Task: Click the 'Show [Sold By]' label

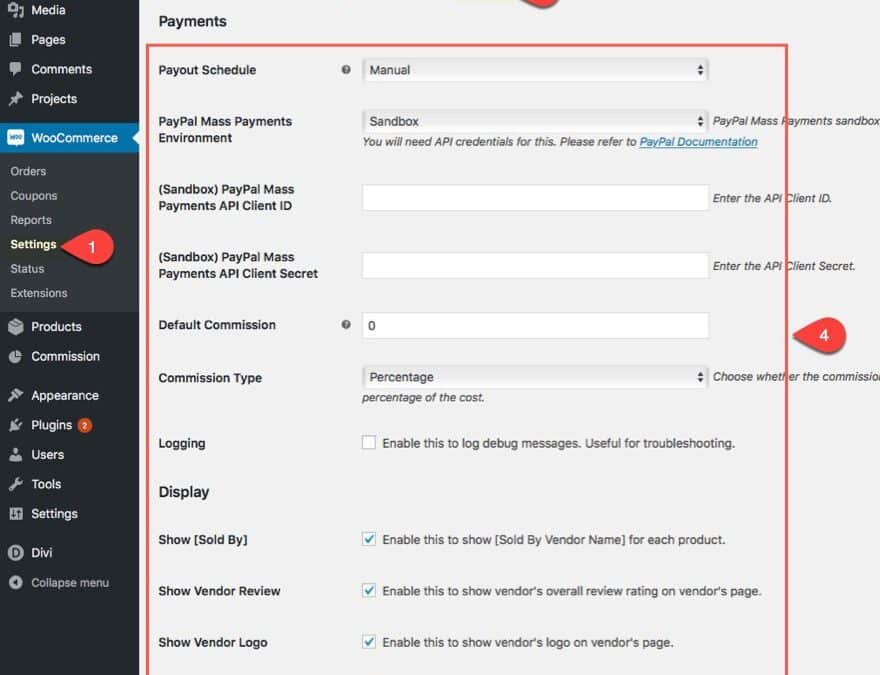Action: (203, 540)
